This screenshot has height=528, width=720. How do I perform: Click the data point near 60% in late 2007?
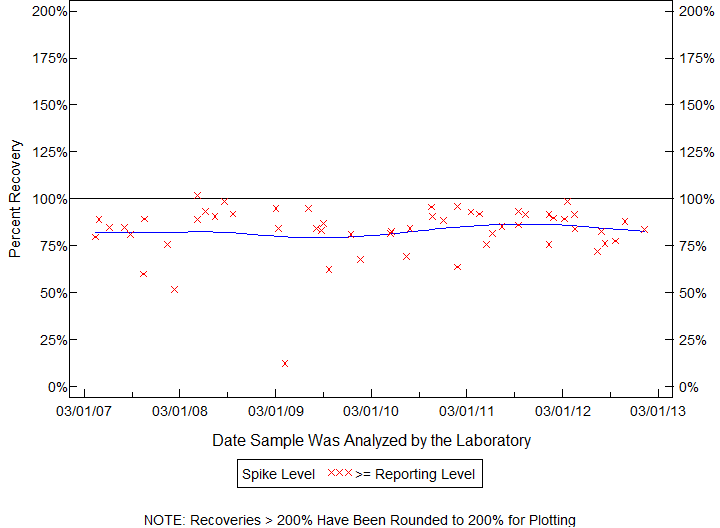point(143,274)
